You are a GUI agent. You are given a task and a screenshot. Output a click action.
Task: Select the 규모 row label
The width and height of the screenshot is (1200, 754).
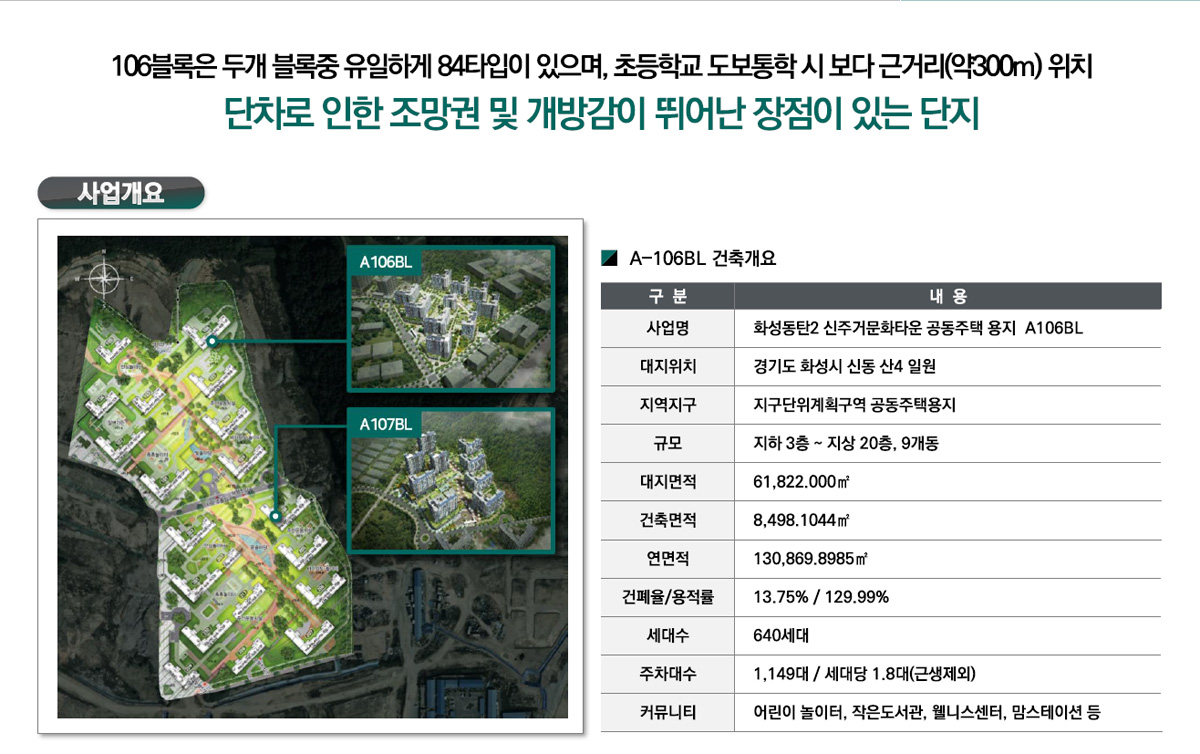(668, 443)
